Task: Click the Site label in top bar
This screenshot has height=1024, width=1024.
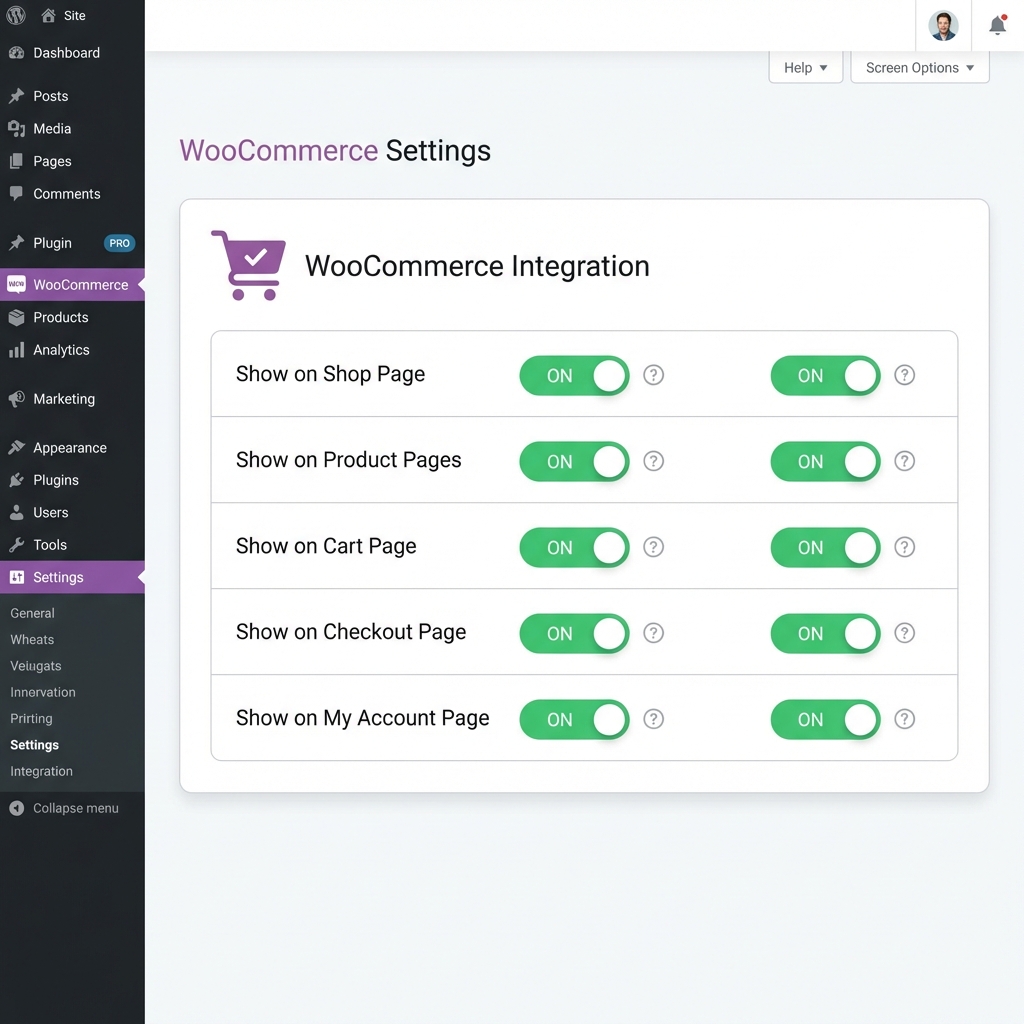Action: (x=74, y=16)
